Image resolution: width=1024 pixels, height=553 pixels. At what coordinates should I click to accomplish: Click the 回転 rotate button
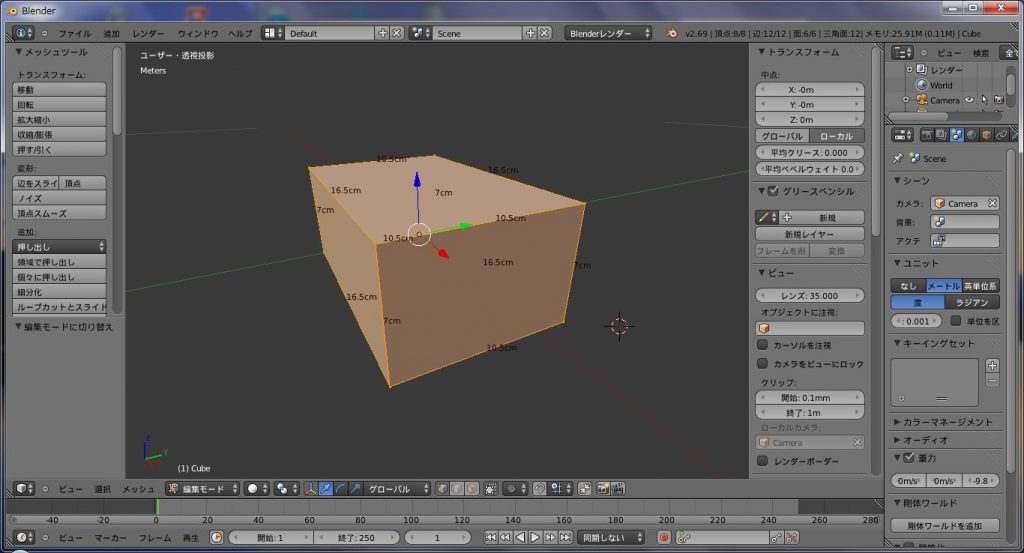click(x=59, y=104)
